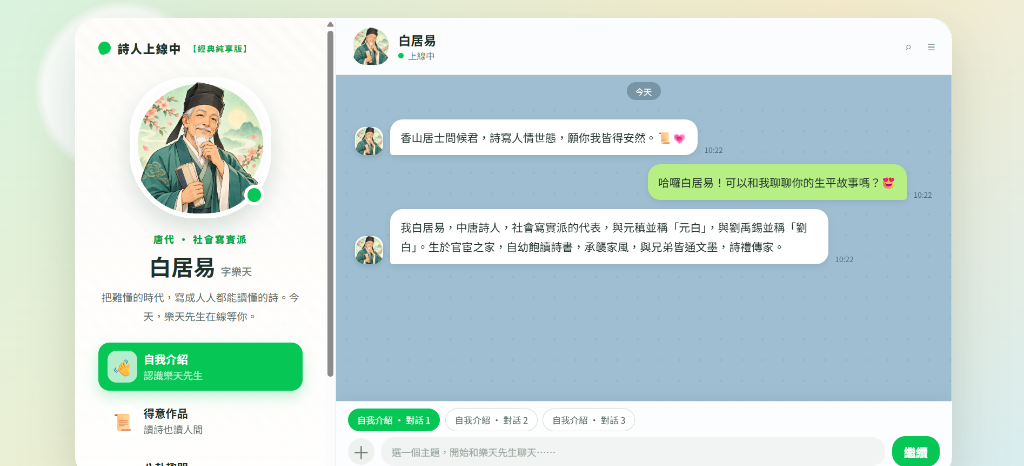Click the large 白居易 portrait in sidebar
The width and height of the screenshot is (1024, 466).
200,148
